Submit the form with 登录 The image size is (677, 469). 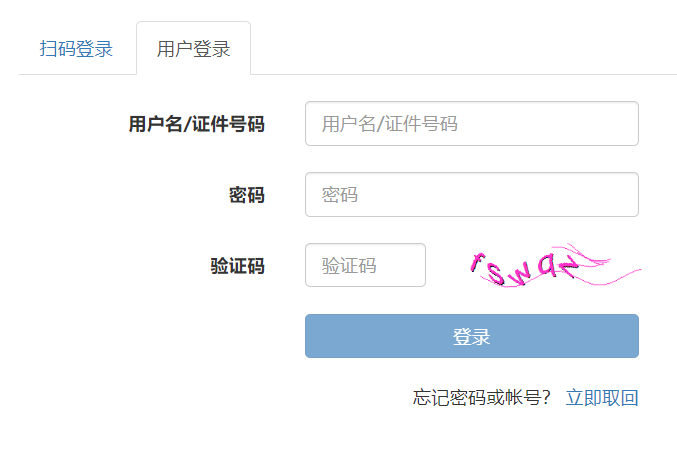471,336
